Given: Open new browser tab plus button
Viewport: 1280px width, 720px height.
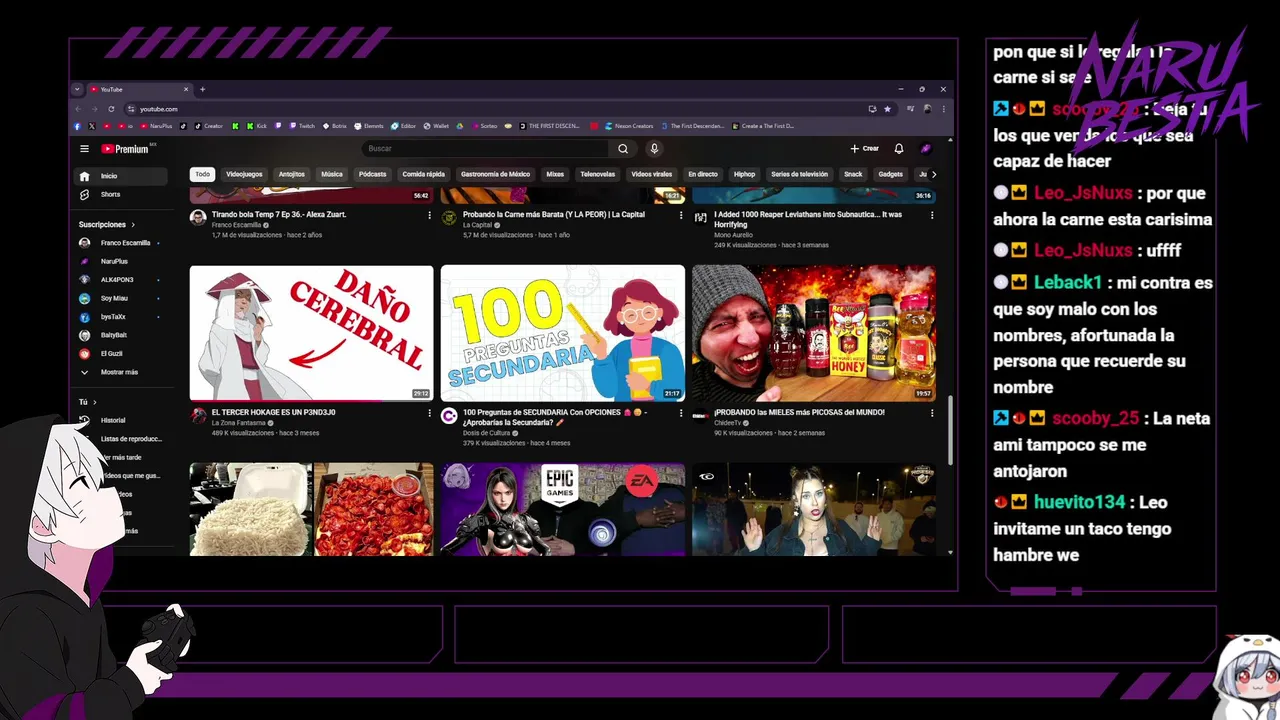Looking at the screenshot, I should [202, 89].
